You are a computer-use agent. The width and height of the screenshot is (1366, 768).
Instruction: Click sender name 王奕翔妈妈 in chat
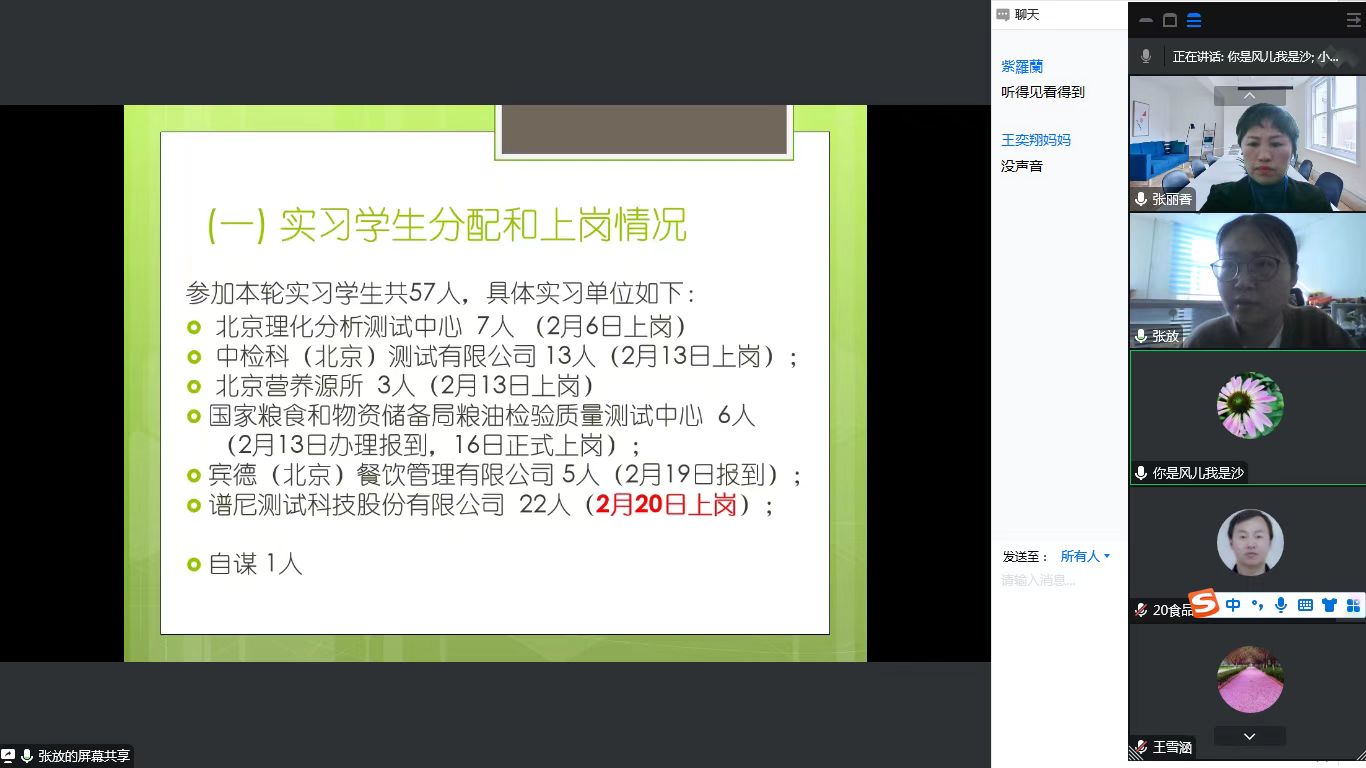[x=1036, y=140]
